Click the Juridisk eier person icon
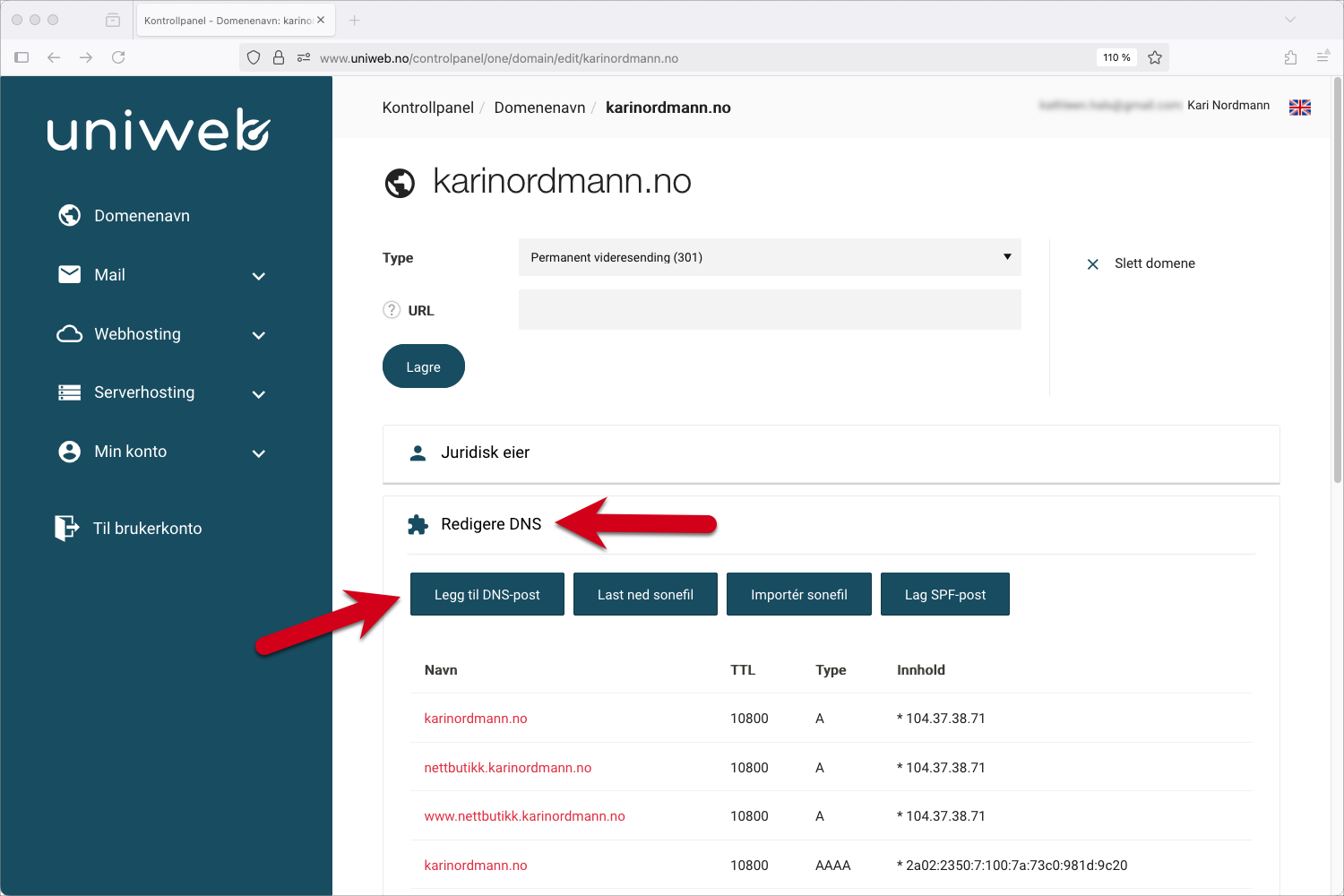1344x896 pixels. (418, 453)
